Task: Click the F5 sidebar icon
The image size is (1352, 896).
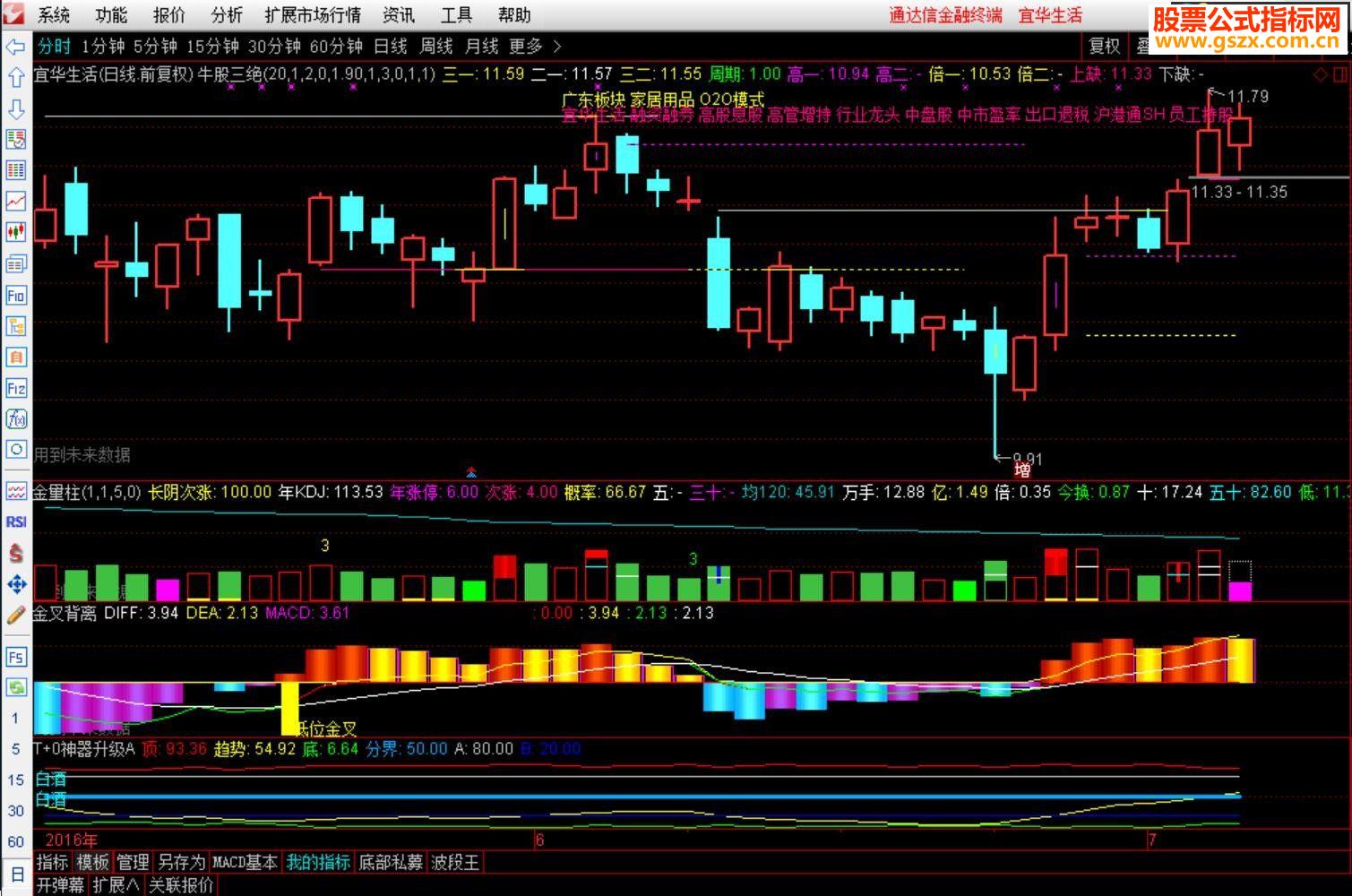Action: (x=15, y=657)
